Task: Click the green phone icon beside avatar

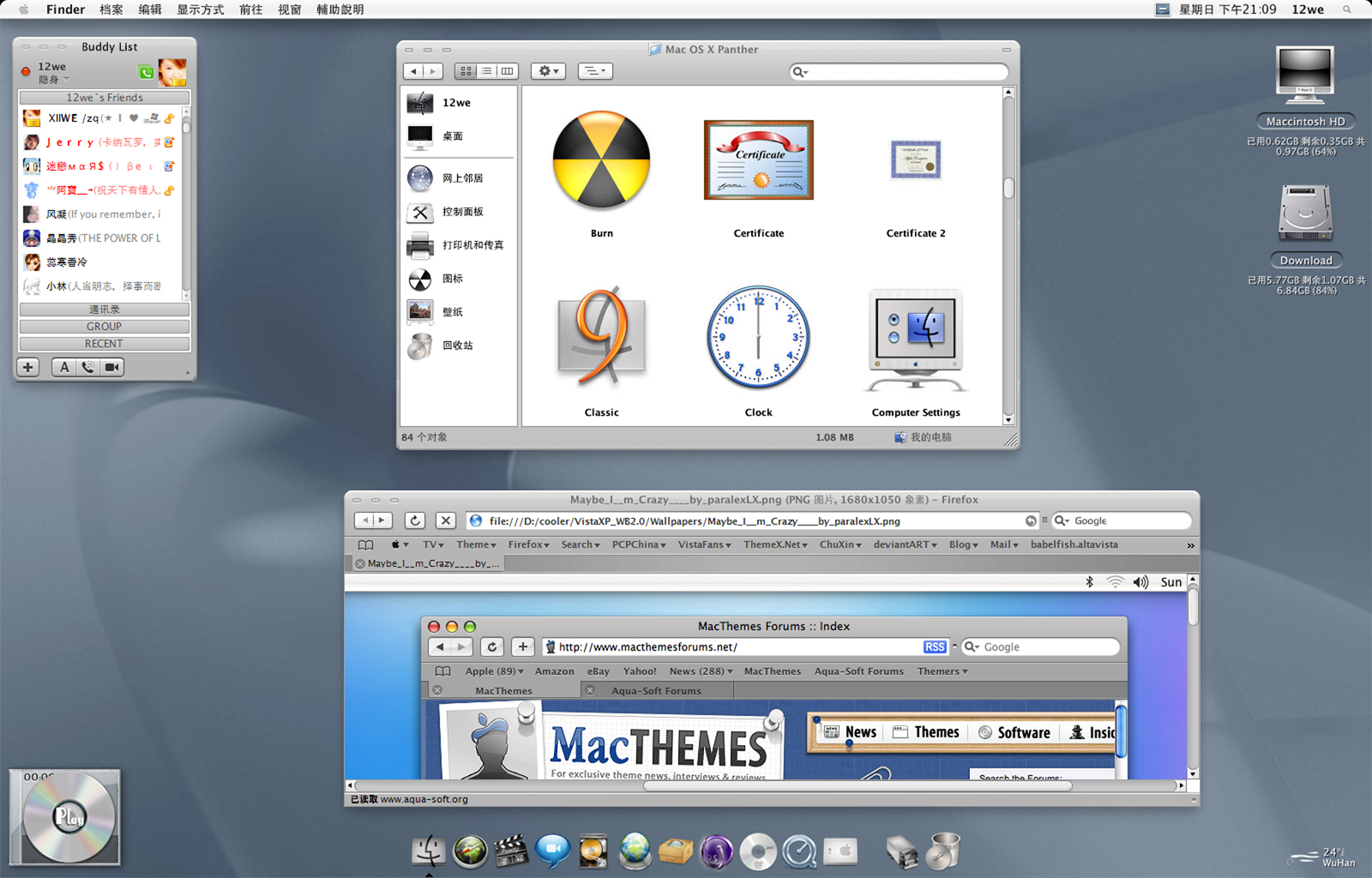Action: [147, 73]
